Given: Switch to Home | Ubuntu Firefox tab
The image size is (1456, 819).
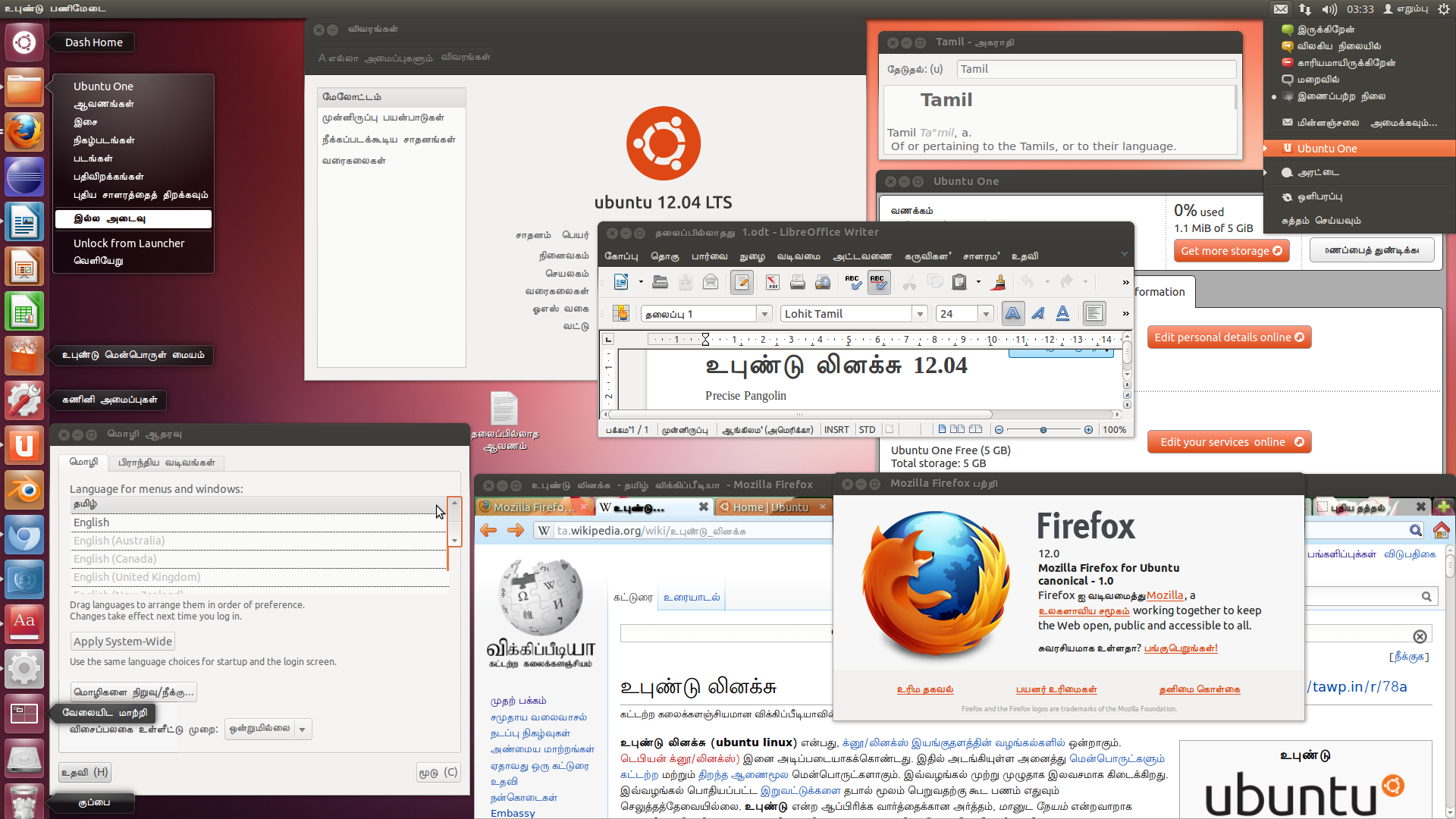Looking at the screenshot, I should 772,507.
